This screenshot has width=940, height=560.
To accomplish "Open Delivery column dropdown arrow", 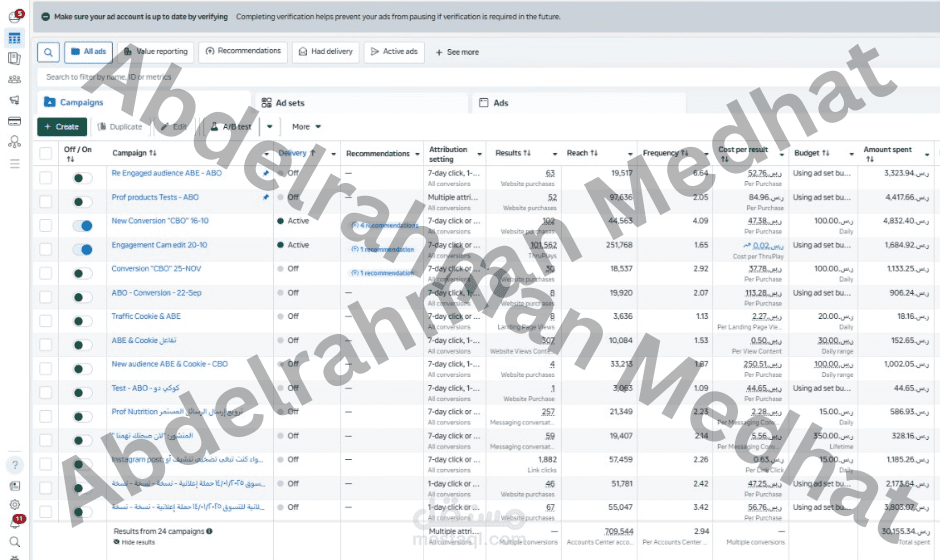I will (x=334, y=154).
